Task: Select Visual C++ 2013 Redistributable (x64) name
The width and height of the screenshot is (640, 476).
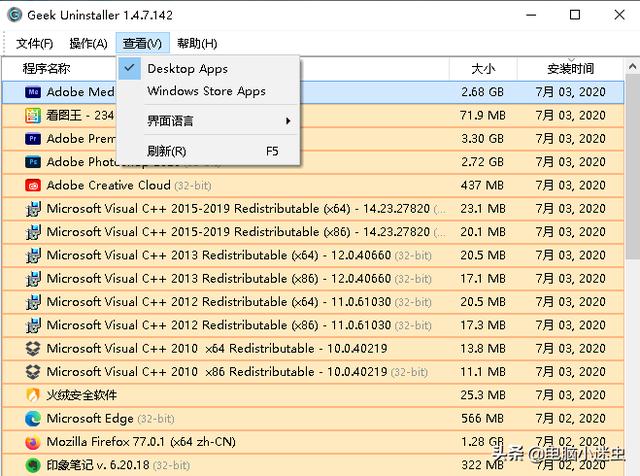Action: pyautogui.click(x=239, y=256)
